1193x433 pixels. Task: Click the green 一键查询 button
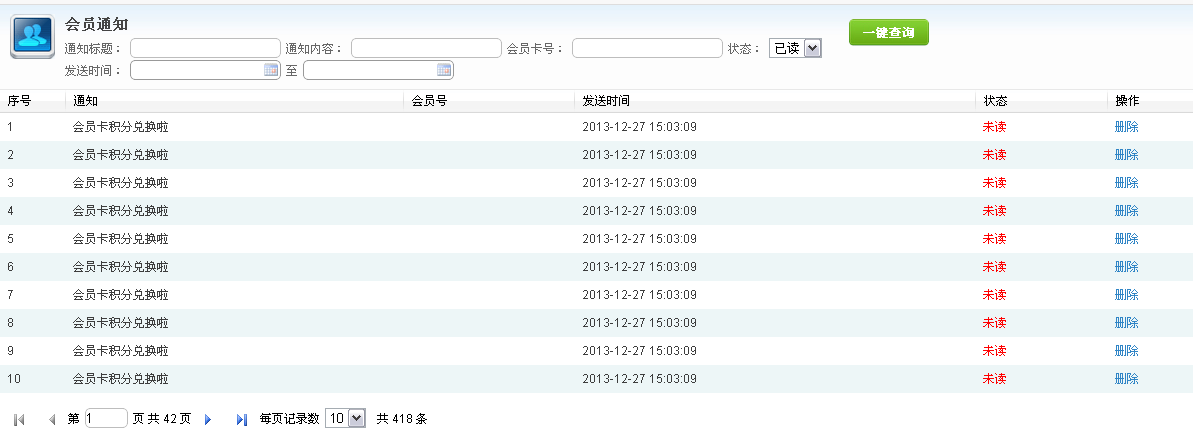pos(888,33)
